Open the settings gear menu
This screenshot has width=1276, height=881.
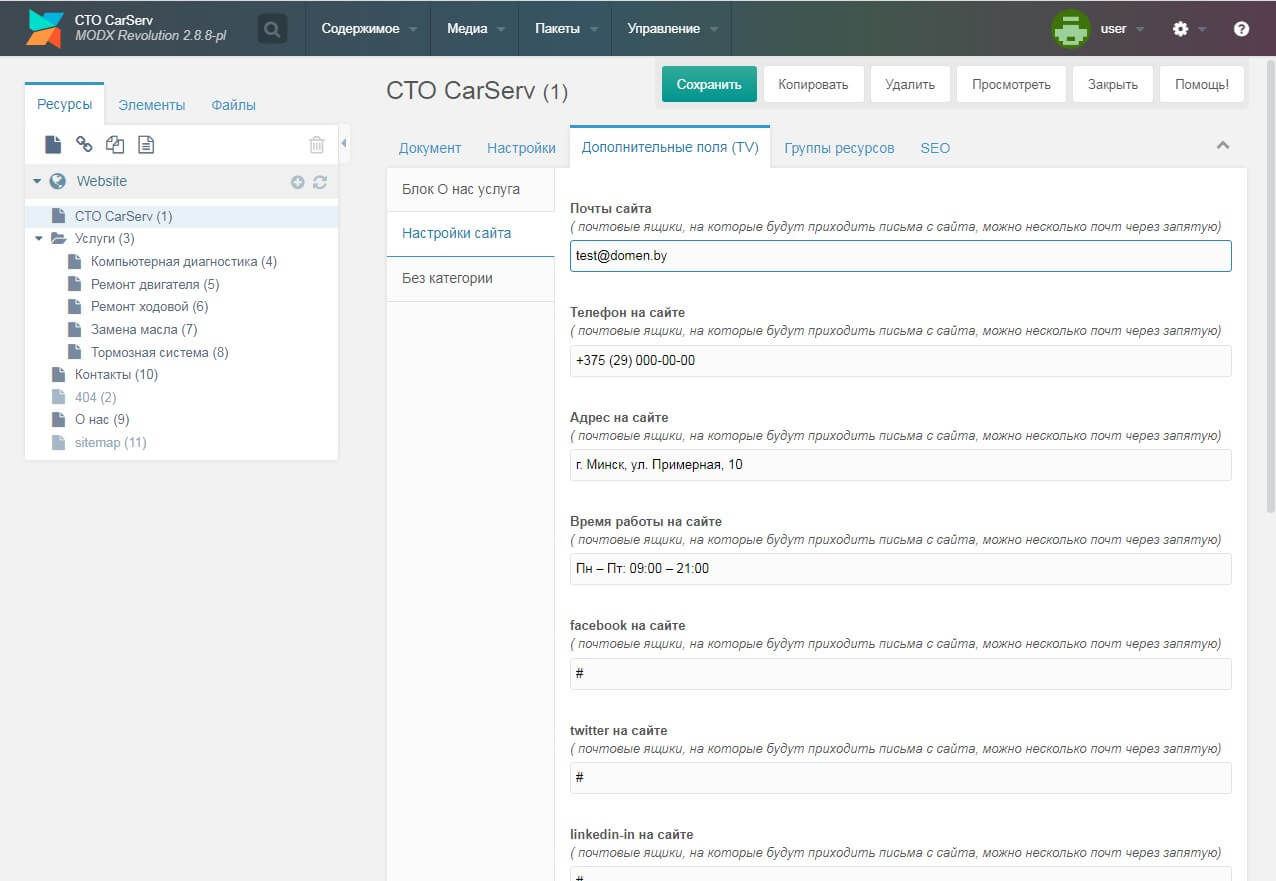[x=1181, y=29]
